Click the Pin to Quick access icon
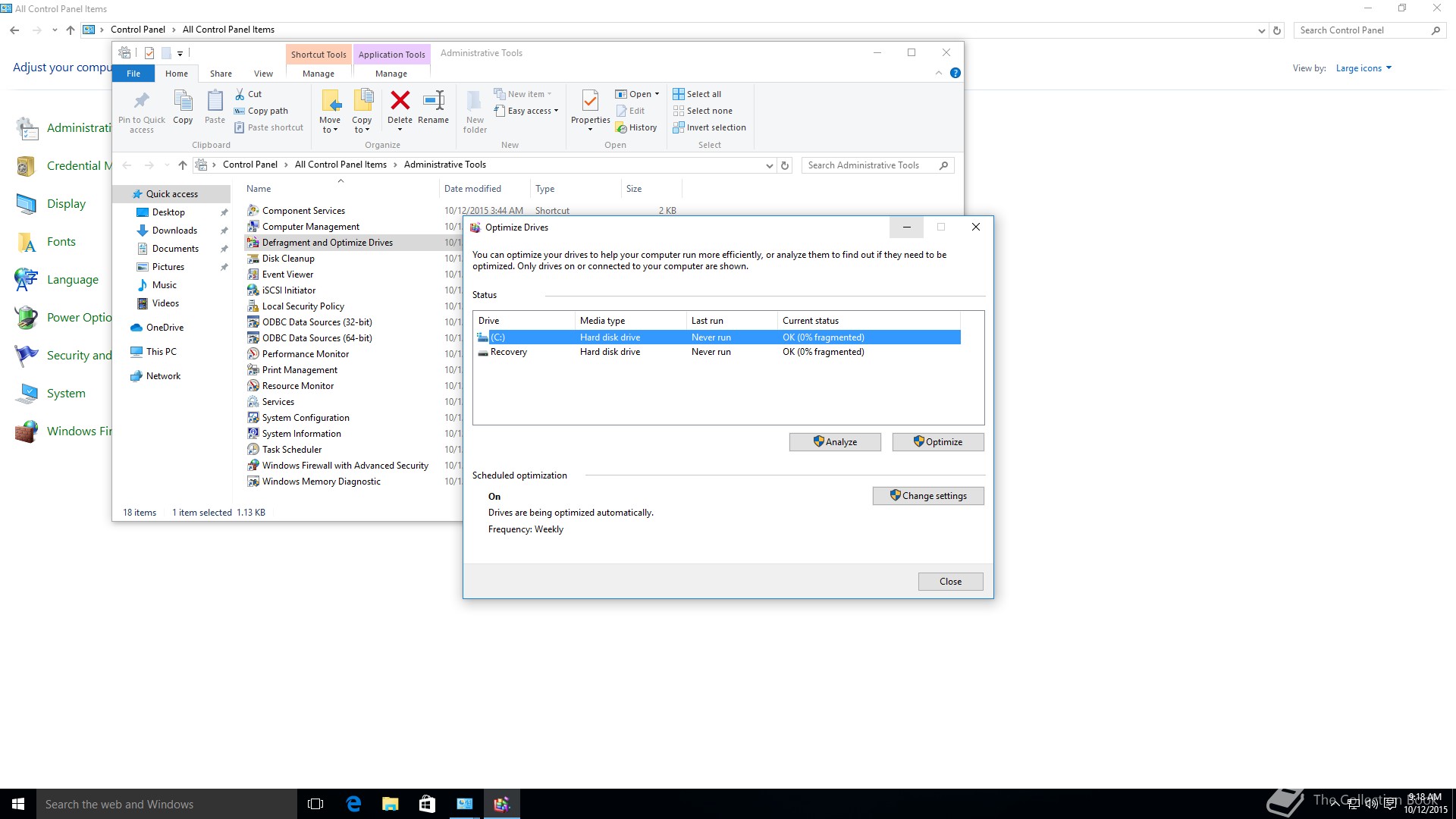The image size is (1456, 819). tap(141, 101)
